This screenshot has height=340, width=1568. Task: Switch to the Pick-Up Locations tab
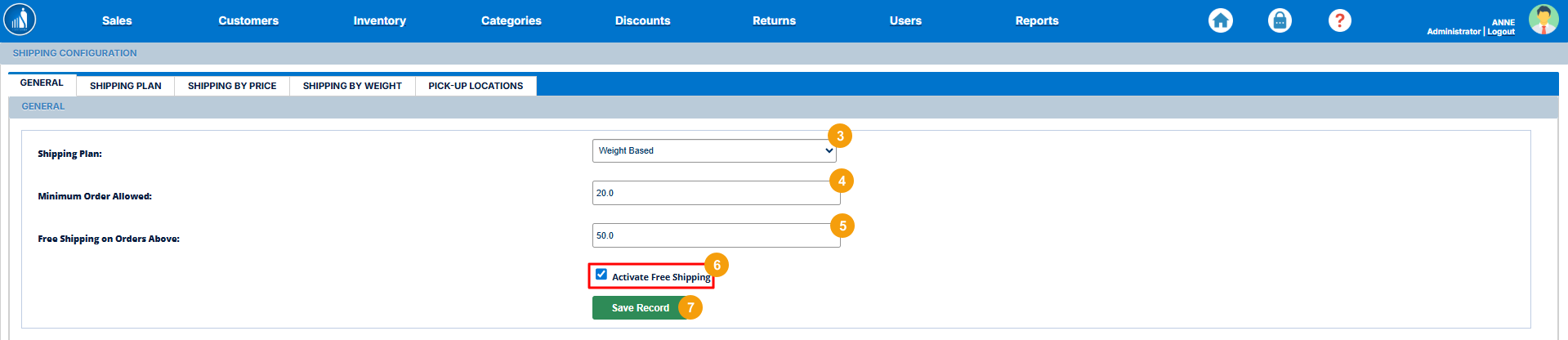click(x=476, y=86)
